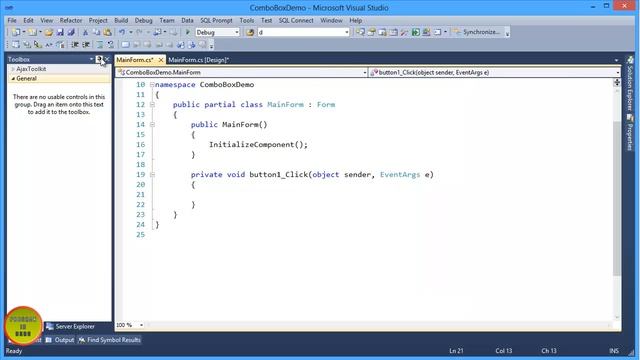Open the Tools menu
Image resolution: width=640 pixels, height=360 pixels.
click(x=247, y=20)
